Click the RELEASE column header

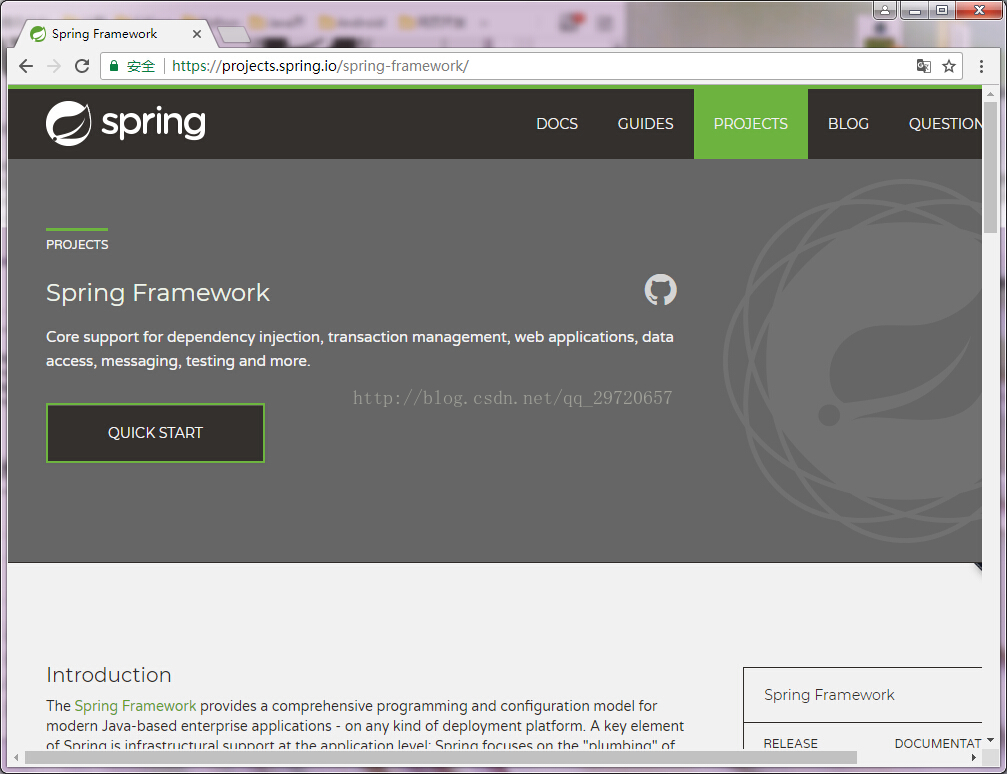tap(791, 743)
